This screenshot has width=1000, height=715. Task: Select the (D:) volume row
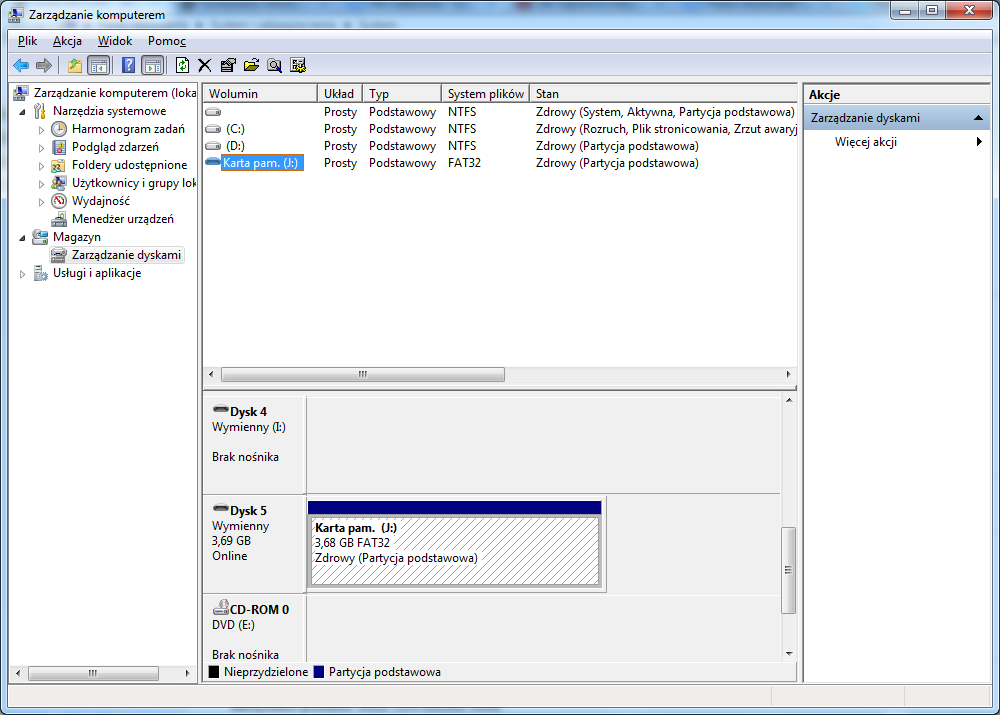500,146
